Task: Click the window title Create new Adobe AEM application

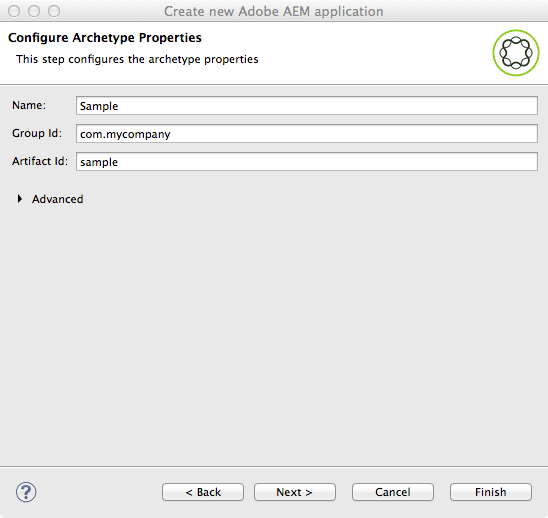Action: 274,12
